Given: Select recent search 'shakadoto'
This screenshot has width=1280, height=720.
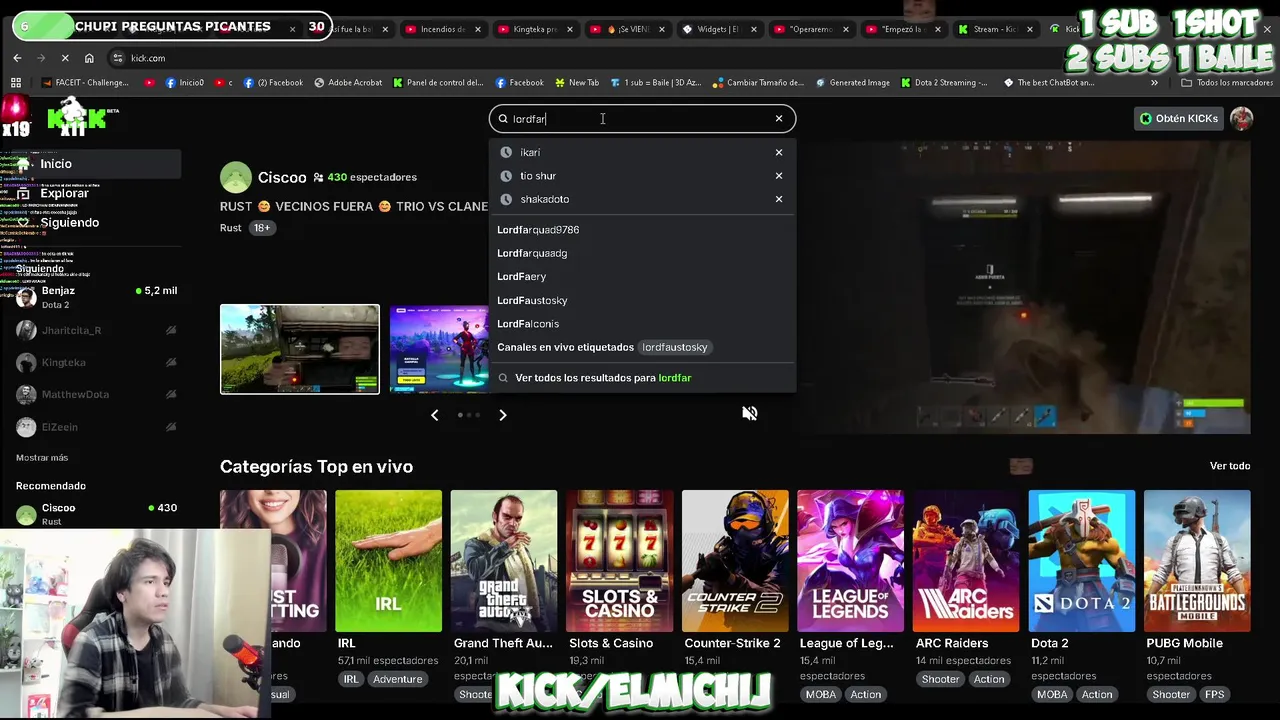Looking at the screenshot, I should point(545,199).
